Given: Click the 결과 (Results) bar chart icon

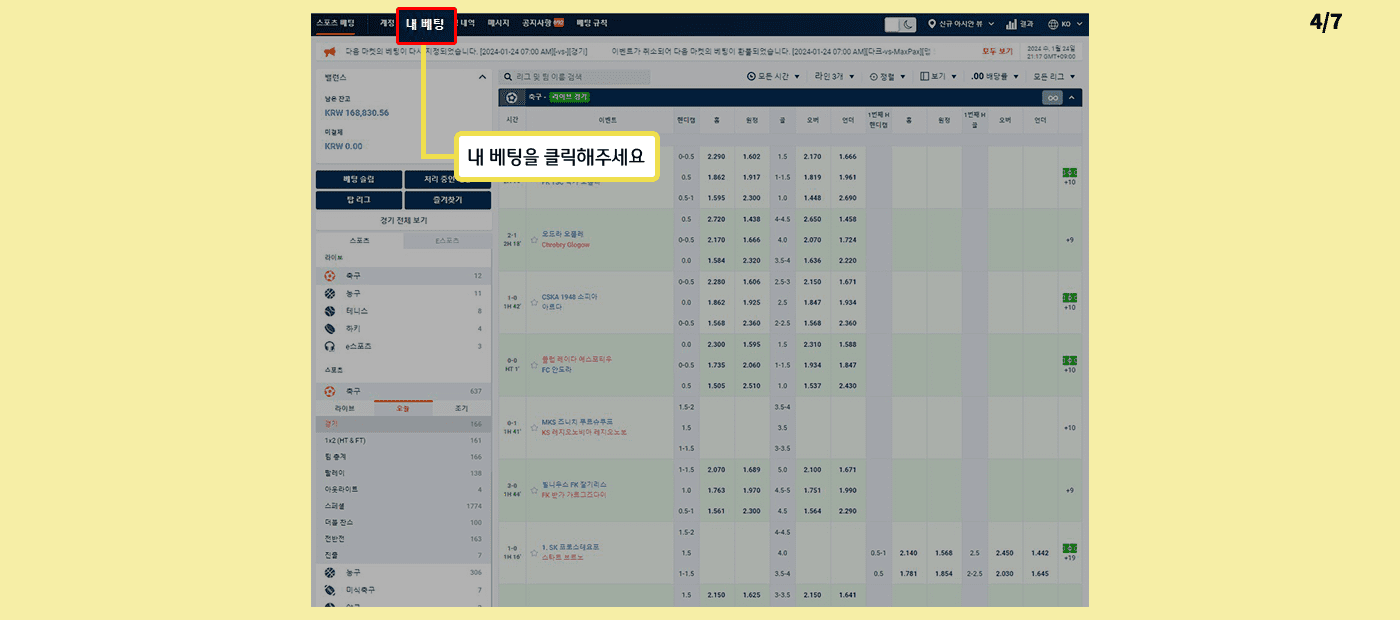Looking at the screenshot, I should tap(1011, 24).
